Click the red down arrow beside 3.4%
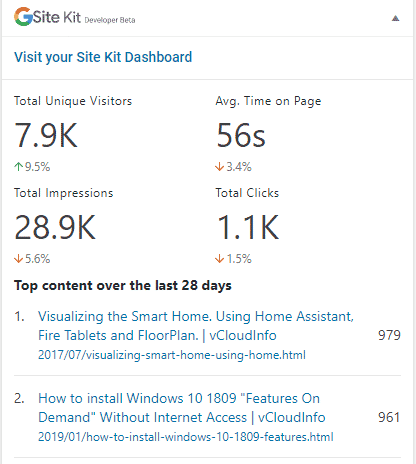Image resolution: width=416 pixels, height=464 pixels. pyautogui.click(x=220, y=166)
